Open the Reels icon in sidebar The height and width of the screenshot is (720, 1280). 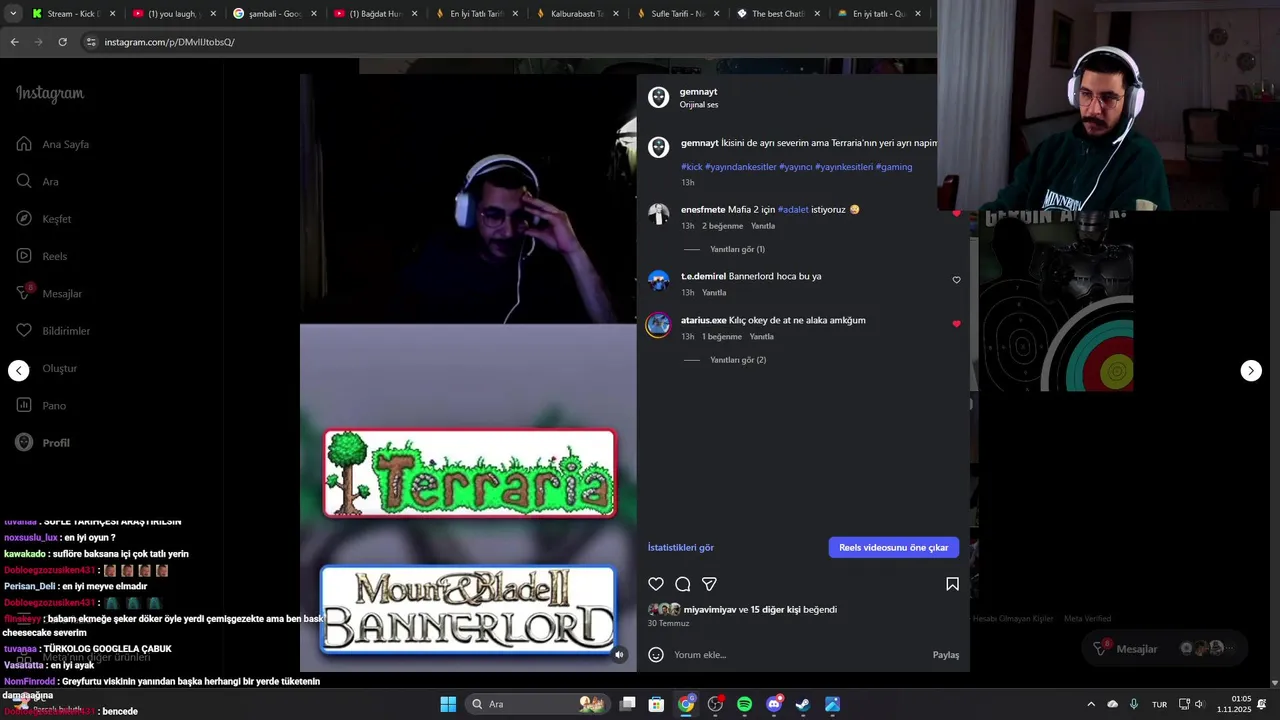coord(24,256)
